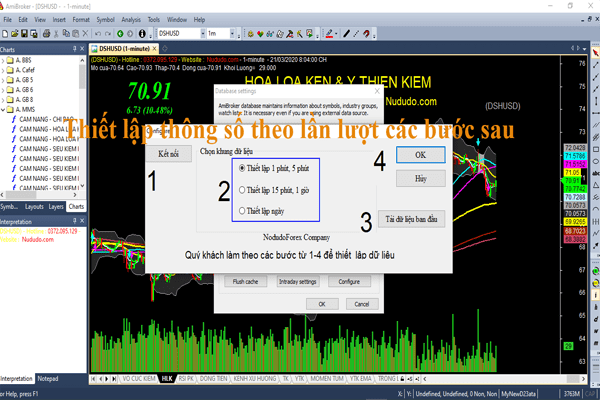Viewport: 600px width, 400px height.
Task: Click the New blank document toolbar icon
Action: click(5, 34)
